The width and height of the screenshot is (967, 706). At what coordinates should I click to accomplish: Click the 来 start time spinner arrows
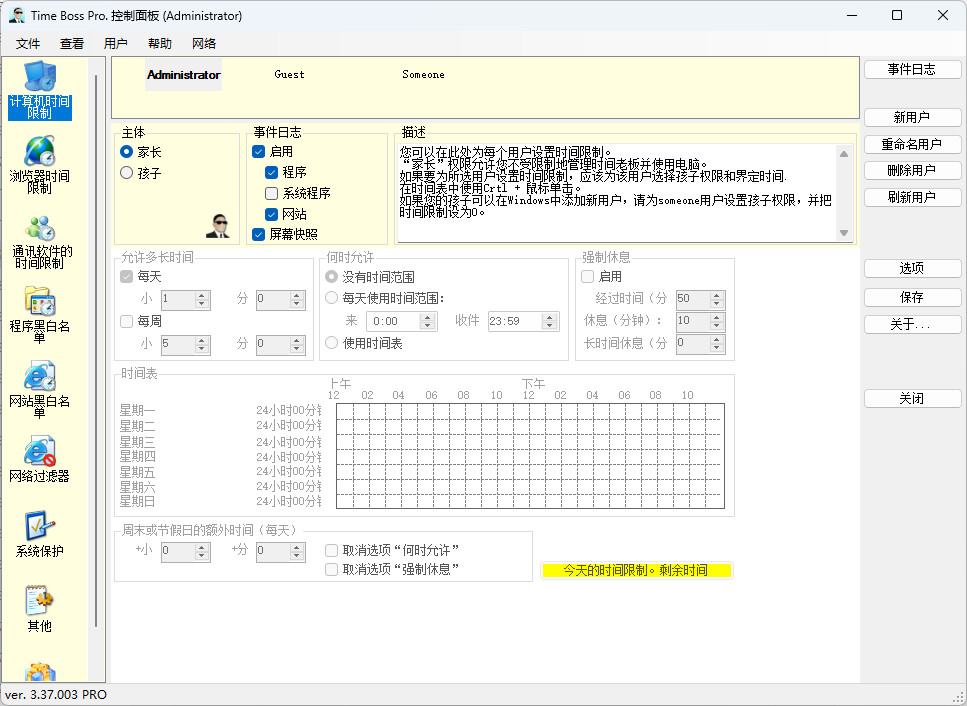tap(427, 321)
